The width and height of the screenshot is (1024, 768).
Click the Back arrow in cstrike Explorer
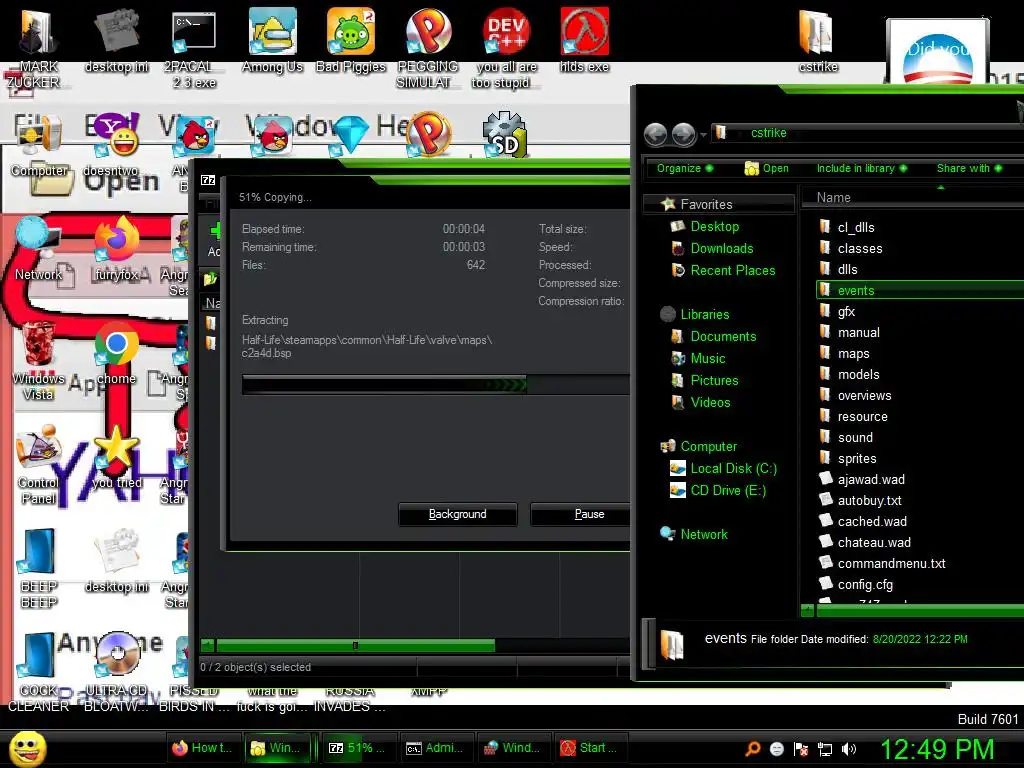[x=656, y=134]
